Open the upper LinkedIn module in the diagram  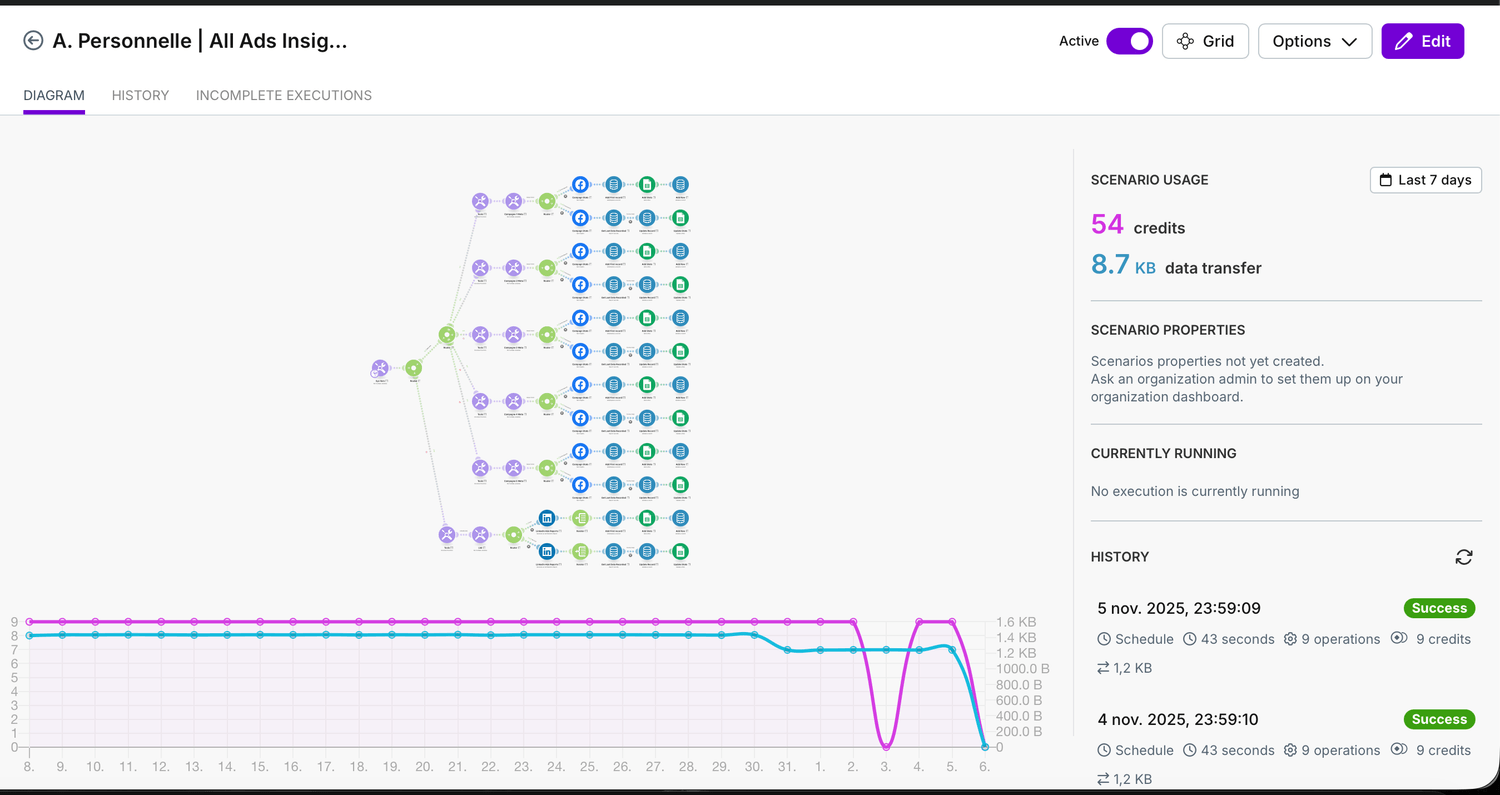[547, 518]
